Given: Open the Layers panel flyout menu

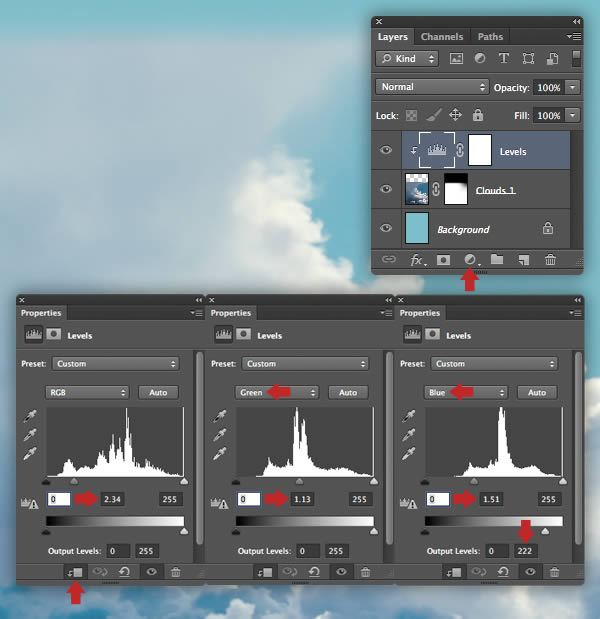Looking at the screenshot, I should pyautogui.click(x=574, y=37).
